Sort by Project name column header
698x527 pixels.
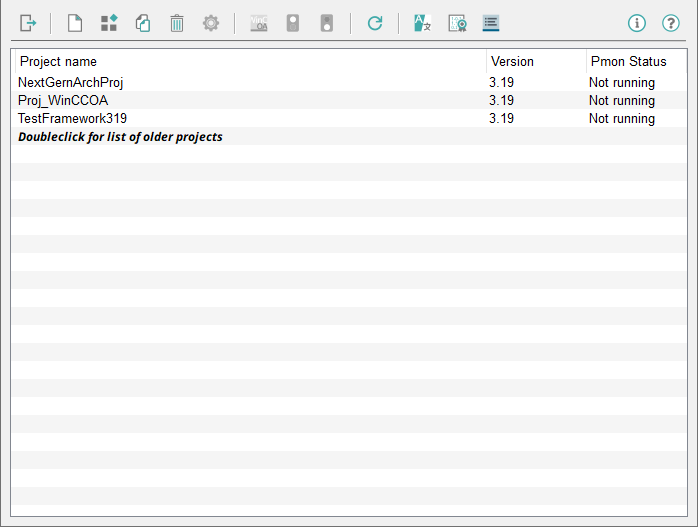point(250,62)
